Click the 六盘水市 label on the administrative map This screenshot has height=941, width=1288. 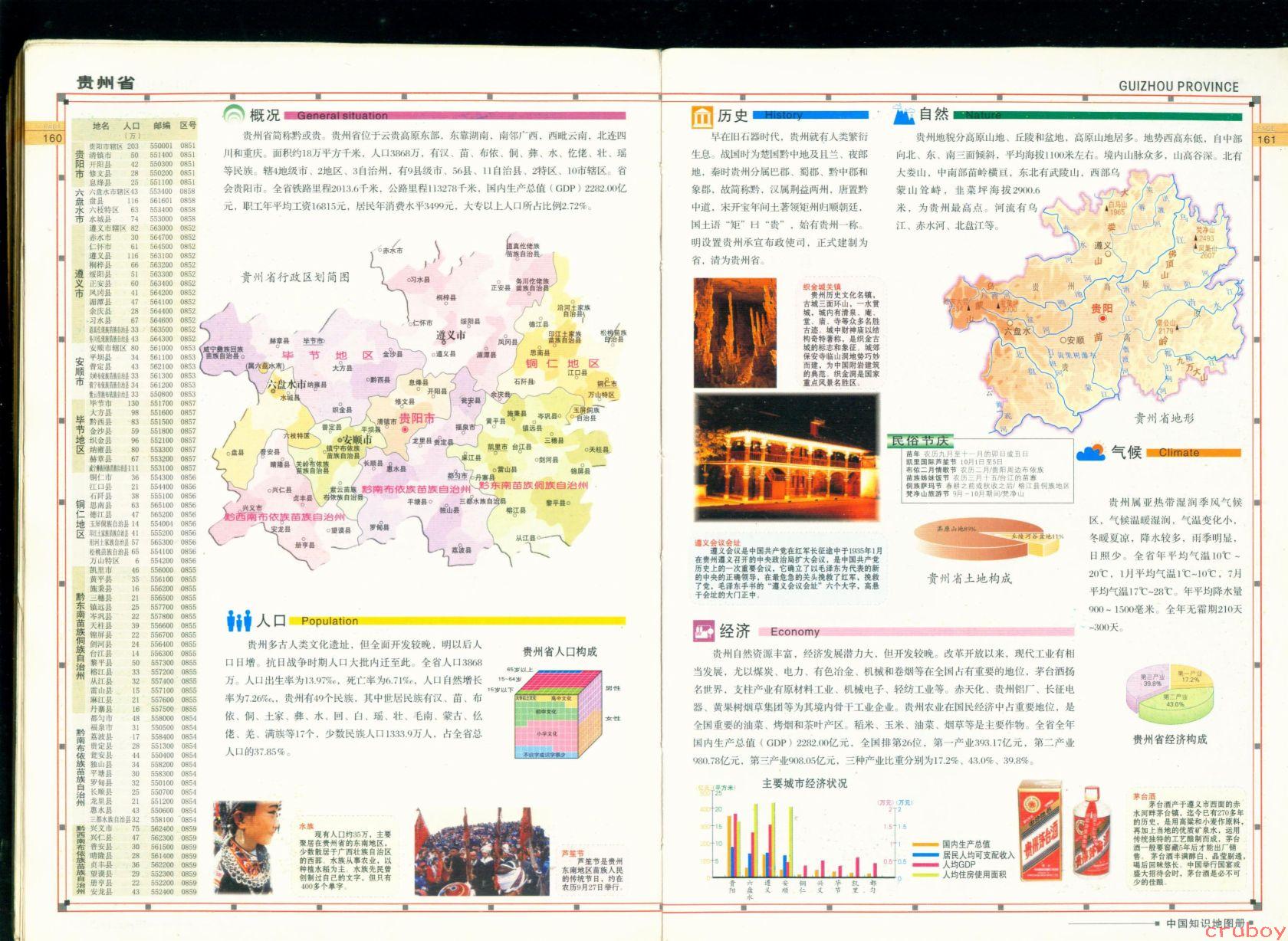tap(287, 384)
